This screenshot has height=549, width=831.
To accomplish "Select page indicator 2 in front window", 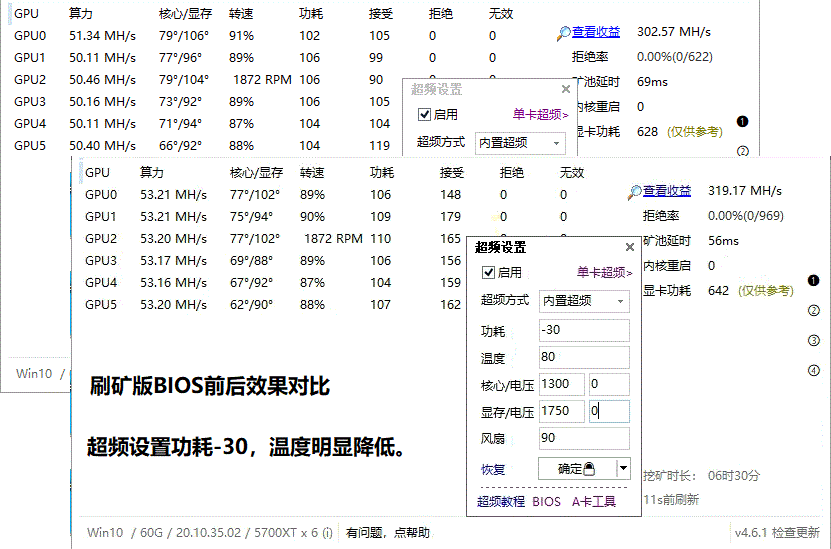I will click(x=813, y=311).
